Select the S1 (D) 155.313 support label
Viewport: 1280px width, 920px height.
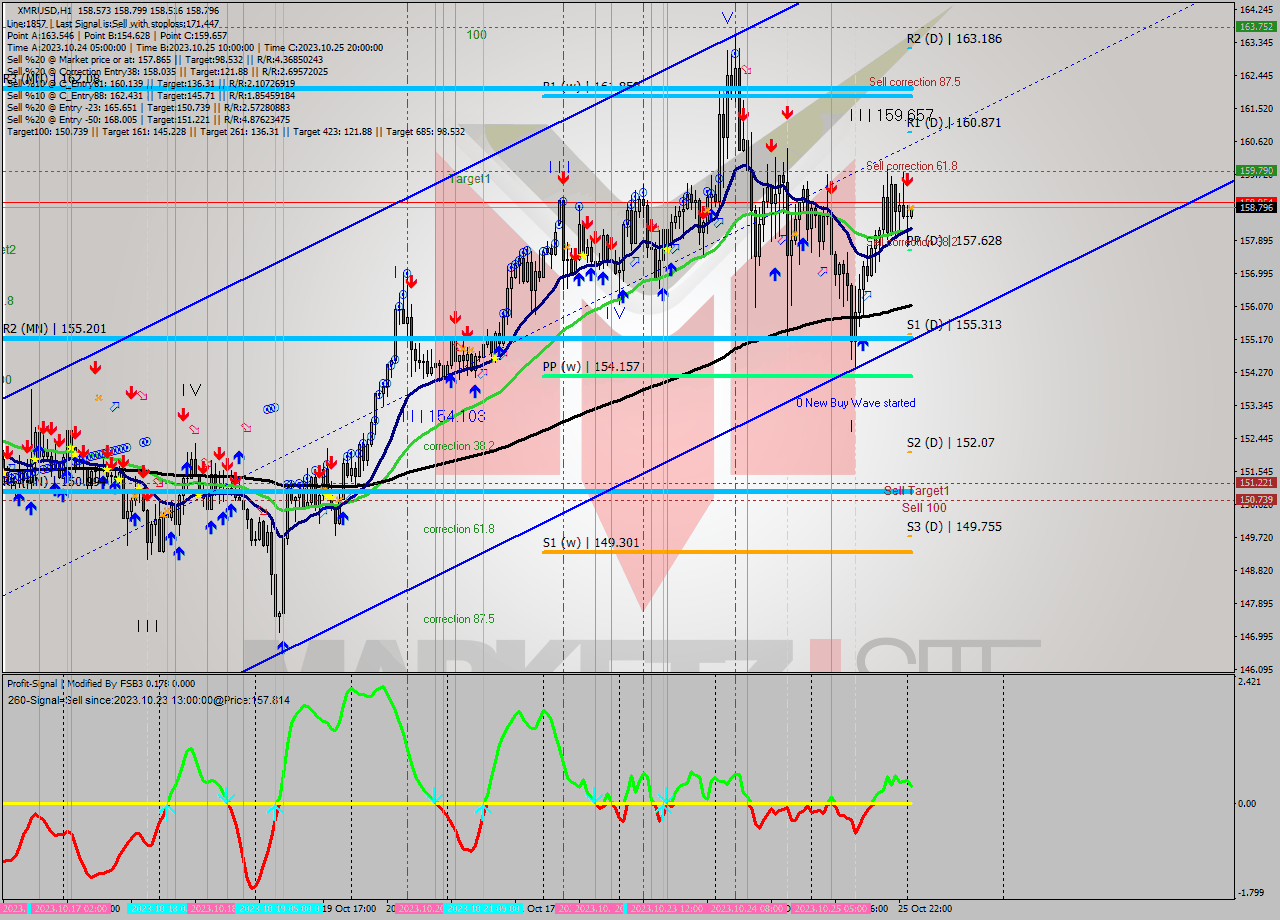pyautogui.click(x=953, y=325)
